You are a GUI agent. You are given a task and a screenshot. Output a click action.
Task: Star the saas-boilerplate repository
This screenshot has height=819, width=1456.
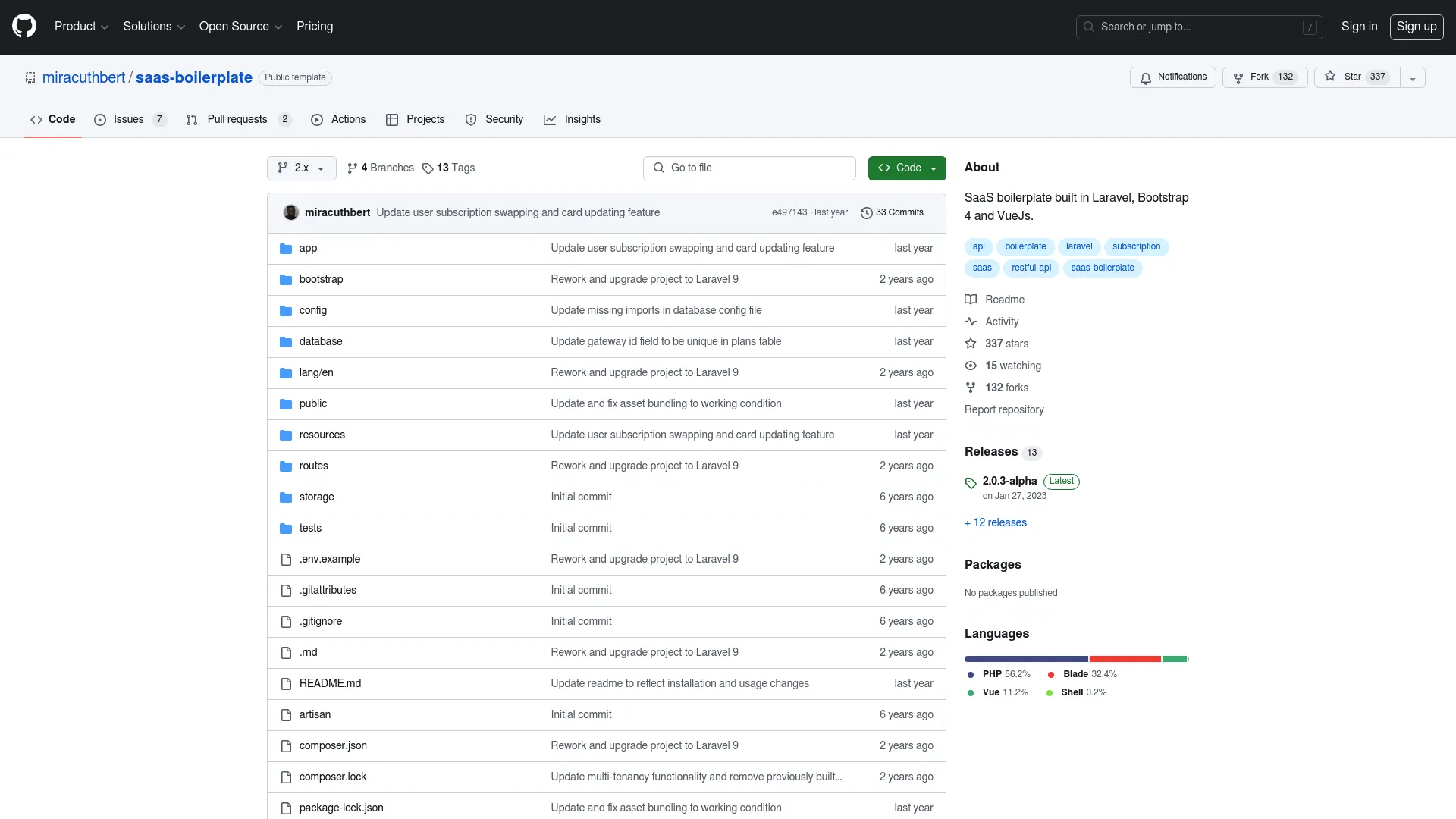coord(1357,77)
